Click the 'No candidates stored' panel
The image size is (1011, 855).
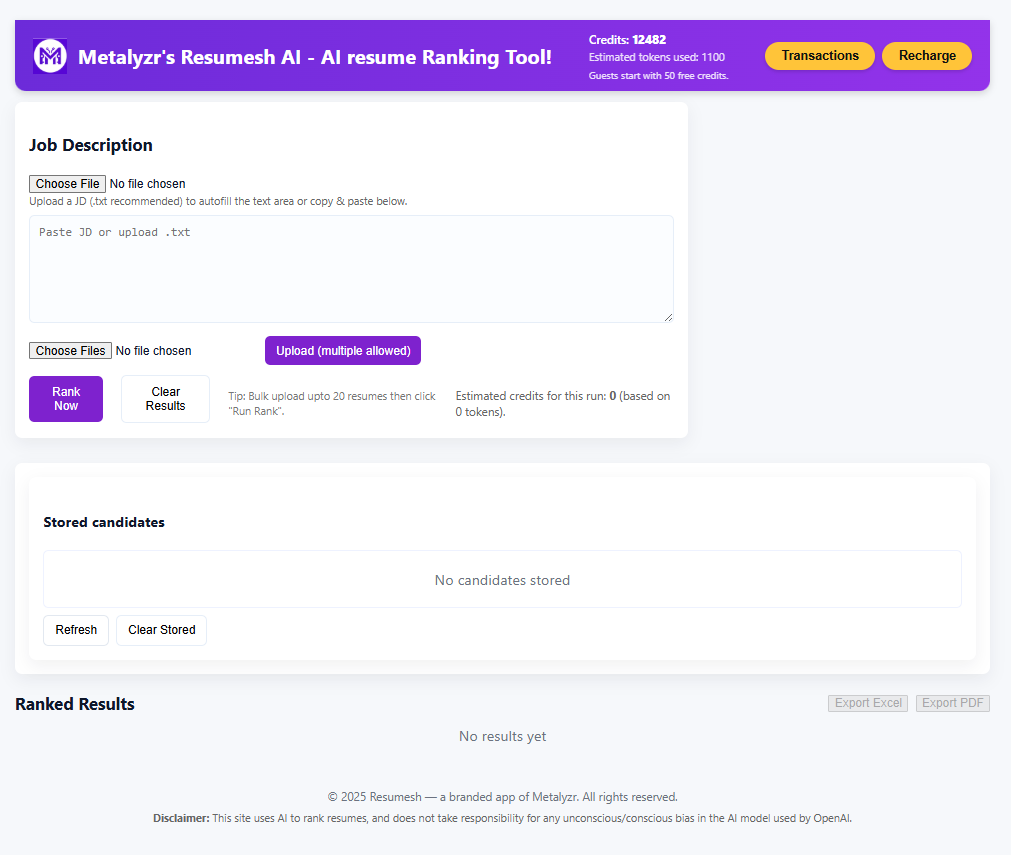502,580
